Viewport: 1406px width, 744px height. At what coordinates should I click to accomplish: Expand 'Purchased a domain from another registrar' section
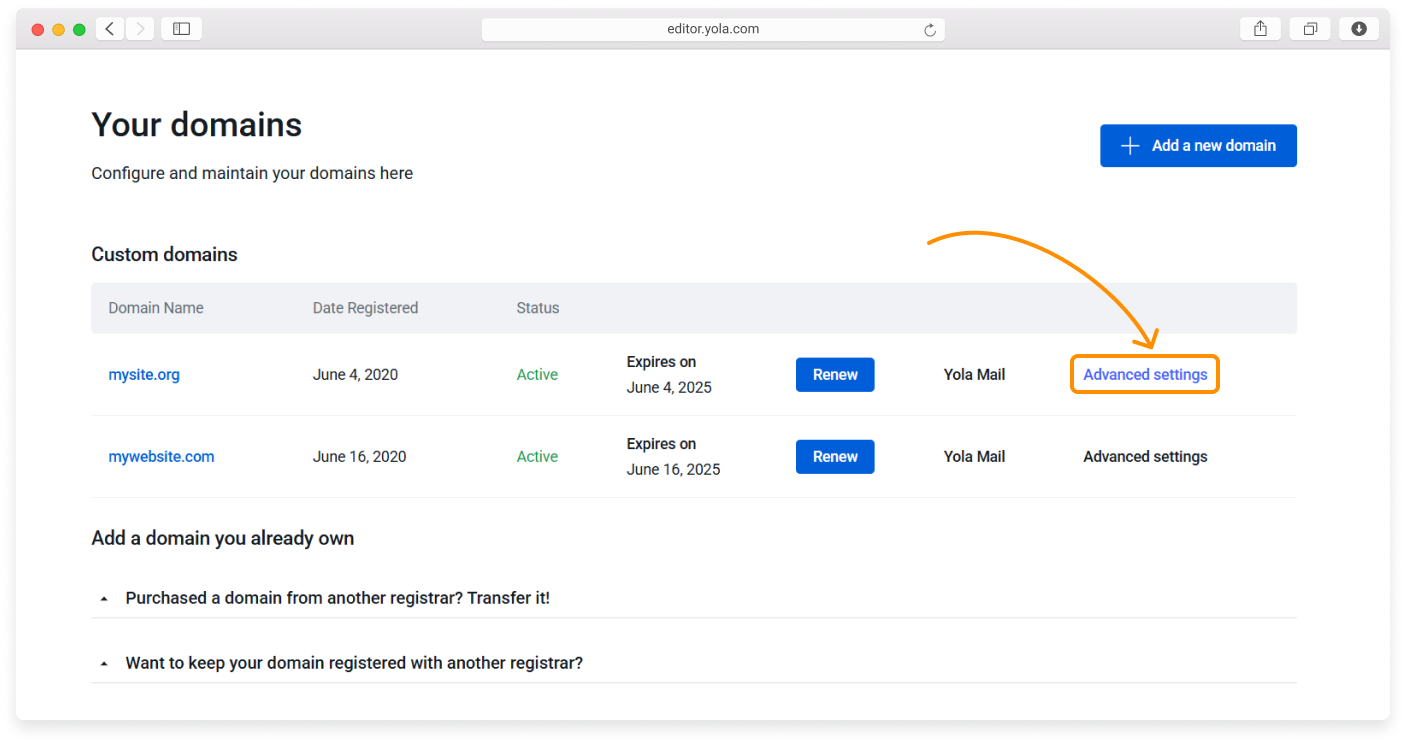click(x=337, y=598)
